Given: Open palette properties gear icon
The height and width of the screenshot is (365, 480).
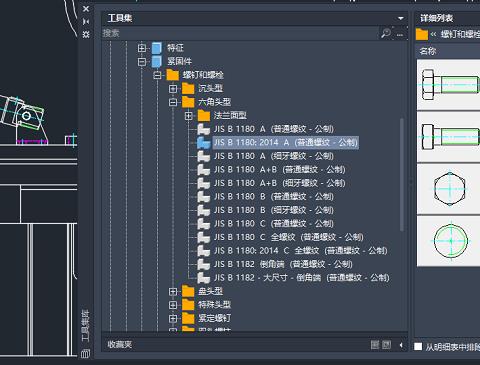Looking at the screenshot, I should pos(86,34).
